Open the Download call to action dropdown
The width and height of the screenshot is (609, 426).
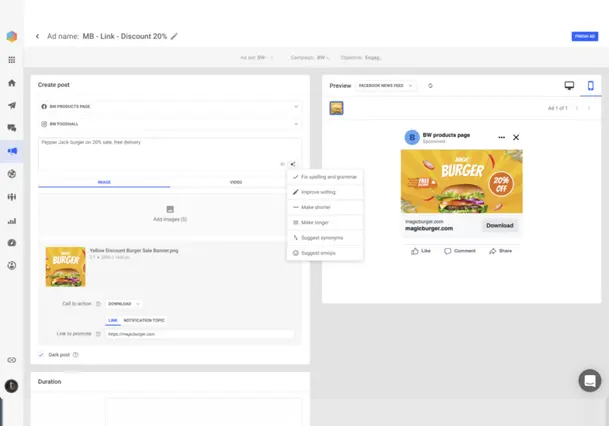coord(124,304)
